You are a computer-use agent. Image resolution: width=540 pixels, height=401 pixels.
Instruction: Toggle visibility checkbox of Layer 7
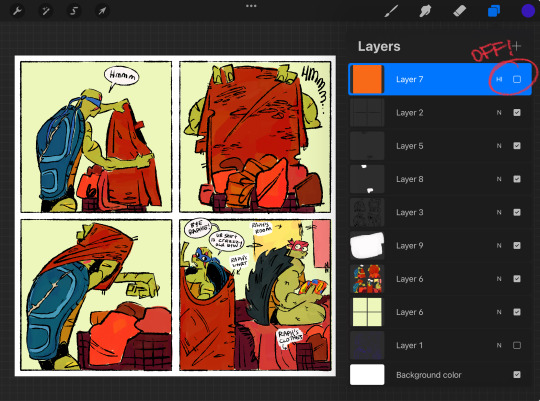pos(517,79)
